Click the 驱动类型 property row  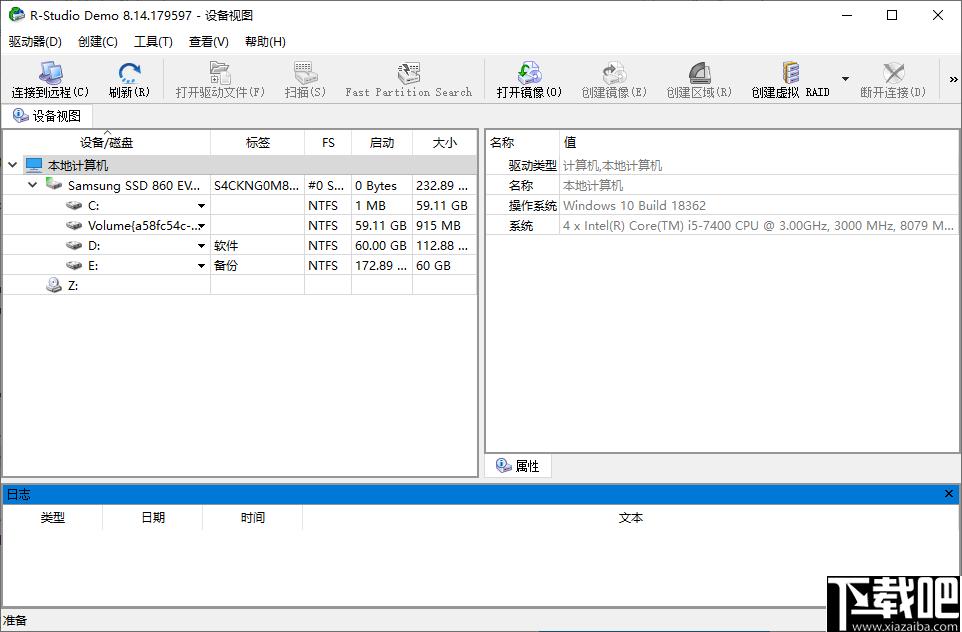pyautogui.click(x=723, y=165)
